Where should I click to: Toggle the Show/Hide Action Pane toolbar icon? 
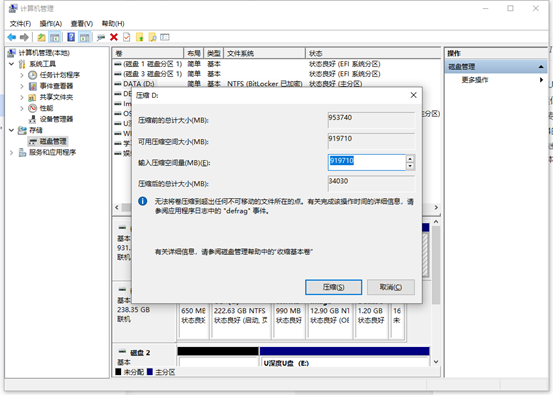click(x=84, y=37)
